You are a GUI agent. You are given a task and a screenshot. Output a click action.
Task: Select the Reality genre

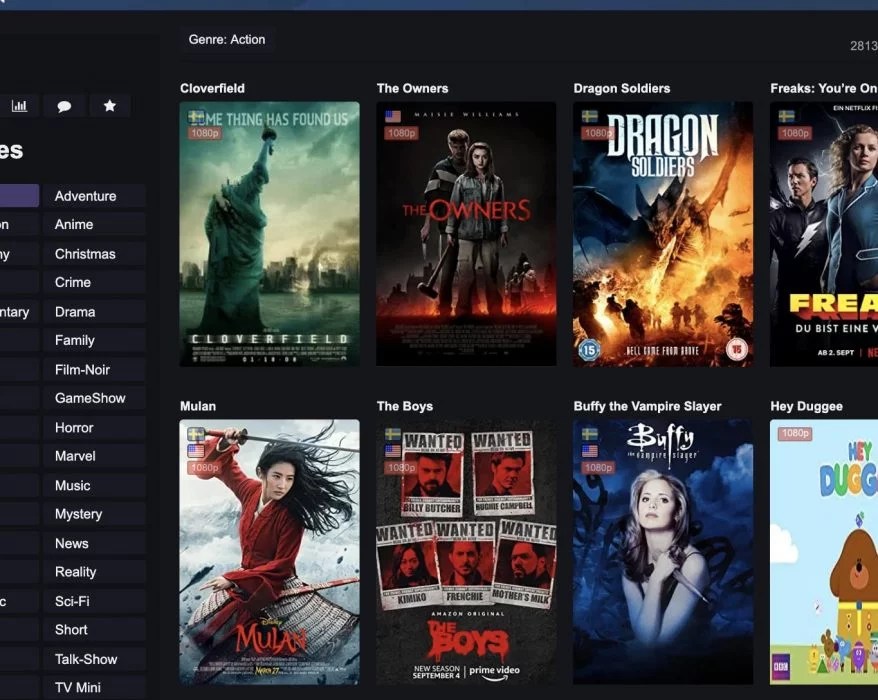tap(94, 572)
